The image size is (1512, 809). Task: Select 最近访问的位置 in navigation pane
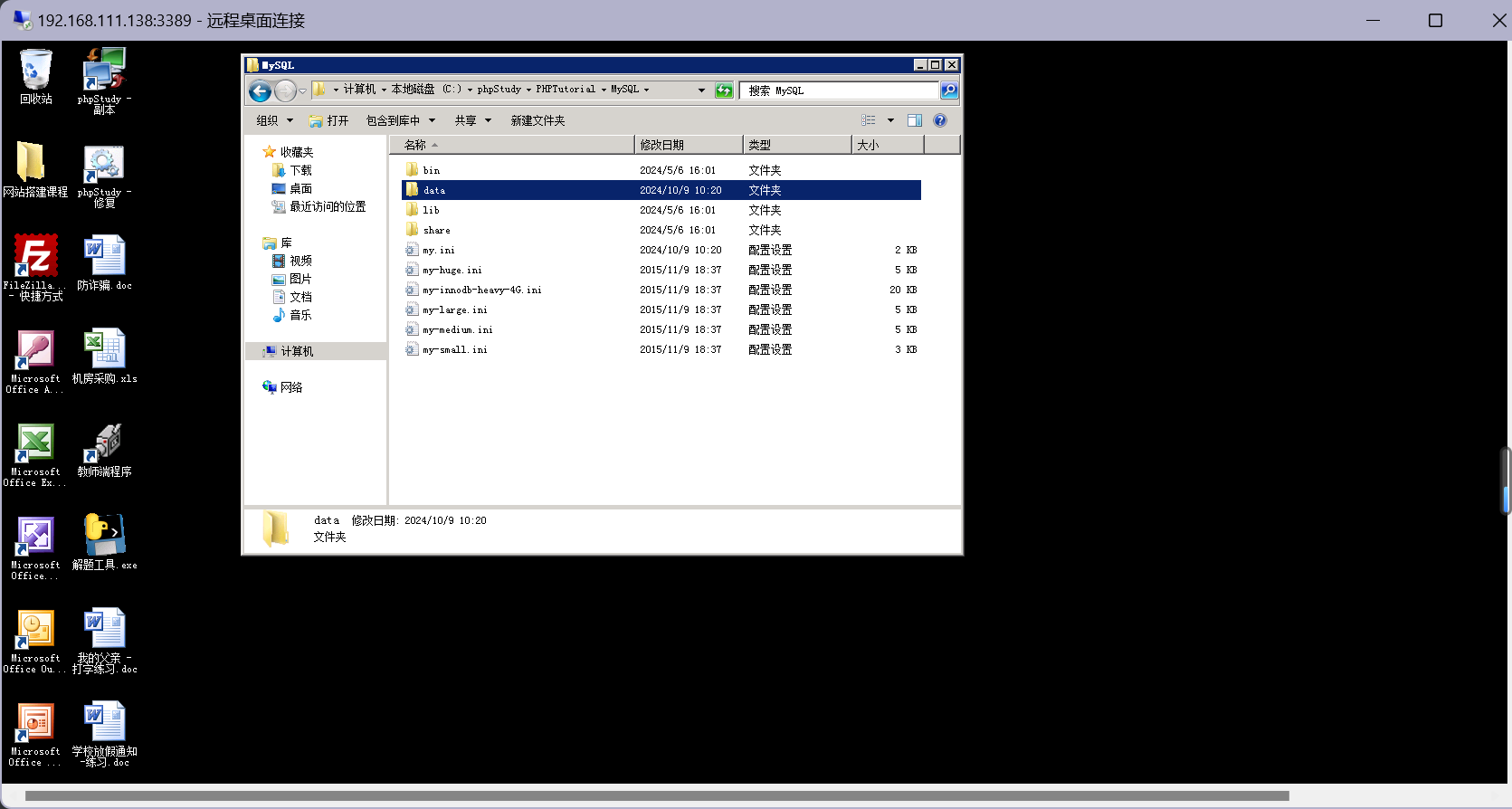pyautogui.click(x=319, y=206)
